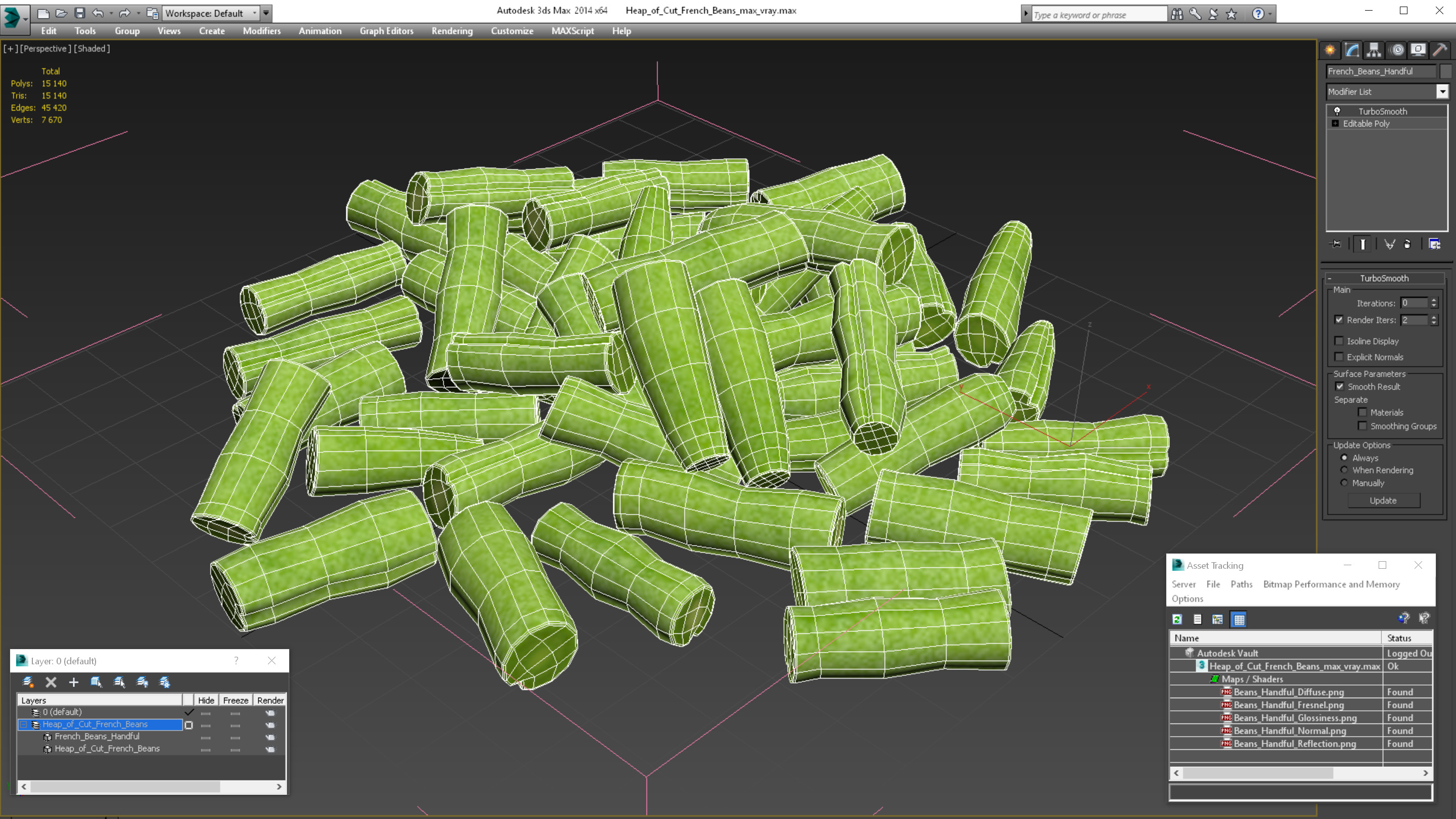Uncheck the Smooth Result checkbox
The image size is (1456, 819).
point(1340,387)
